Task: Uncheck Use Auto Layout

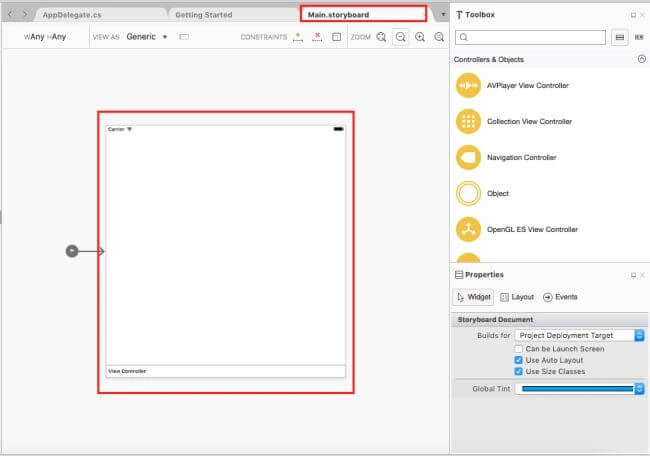Action: click(519, 360)
